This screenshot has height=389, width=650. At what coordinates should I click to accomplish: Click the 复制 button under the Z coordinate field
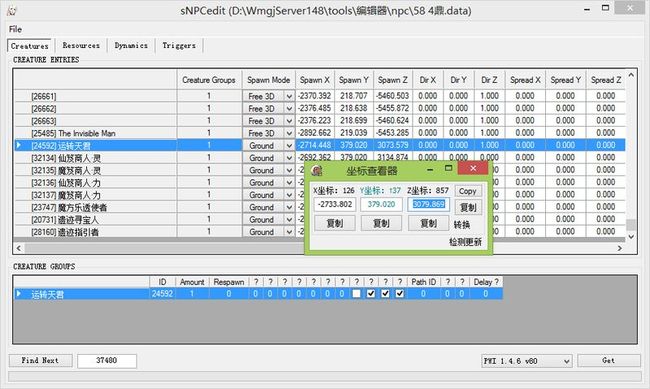point(428,223)
